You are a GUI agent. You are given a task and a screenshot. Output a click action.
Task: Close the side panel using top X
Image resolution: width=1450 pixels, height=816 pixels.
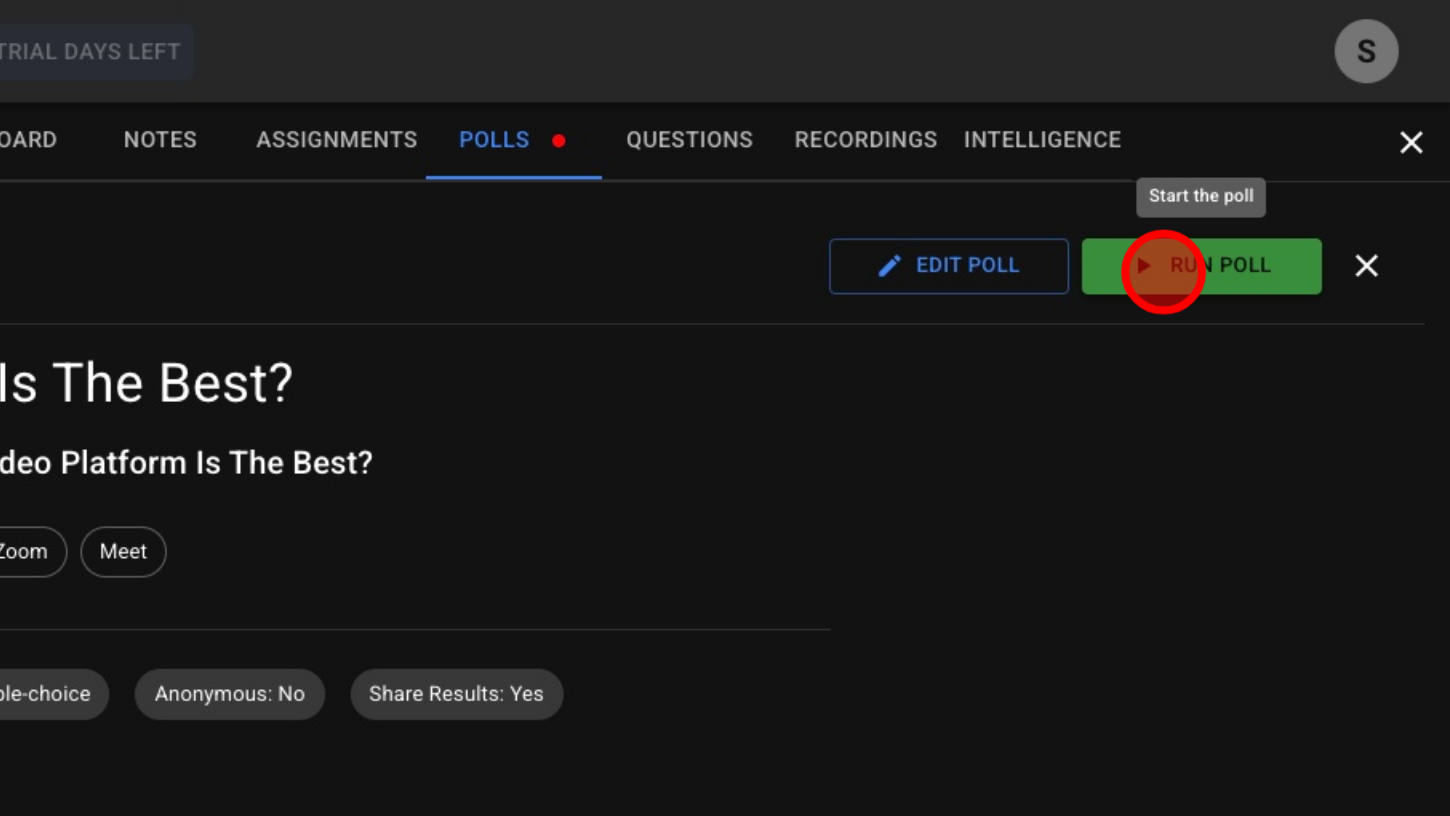(x=1411, y=143)
